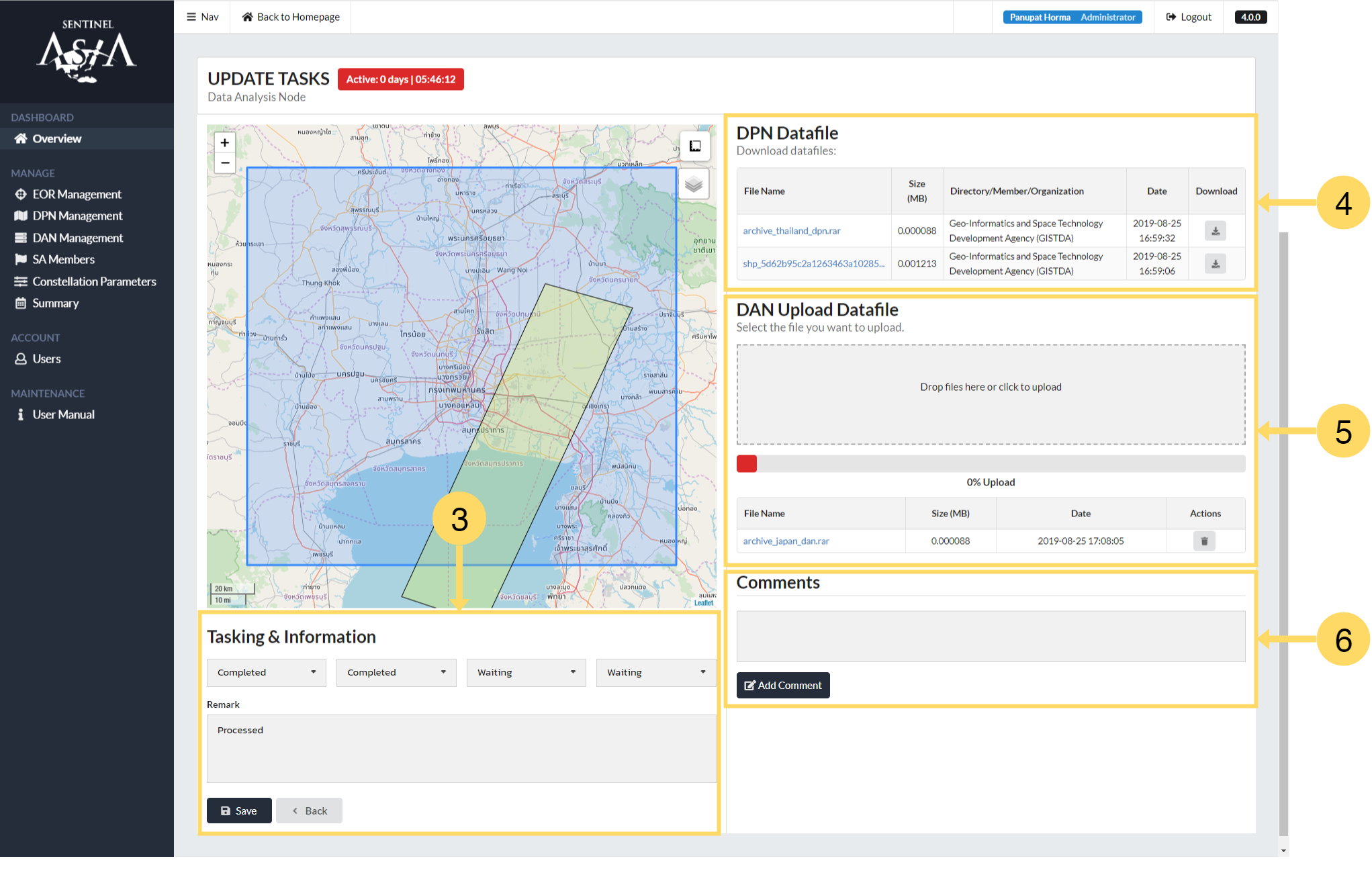Select DAN Management in sidebar
The height and width of the screenshot is (875, 1372).
click(77, 238)
